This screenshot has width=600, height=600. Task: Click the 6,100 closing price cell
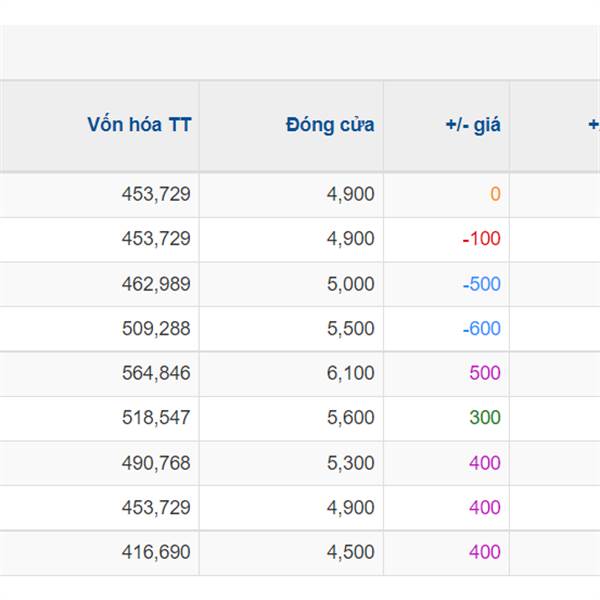350,373
